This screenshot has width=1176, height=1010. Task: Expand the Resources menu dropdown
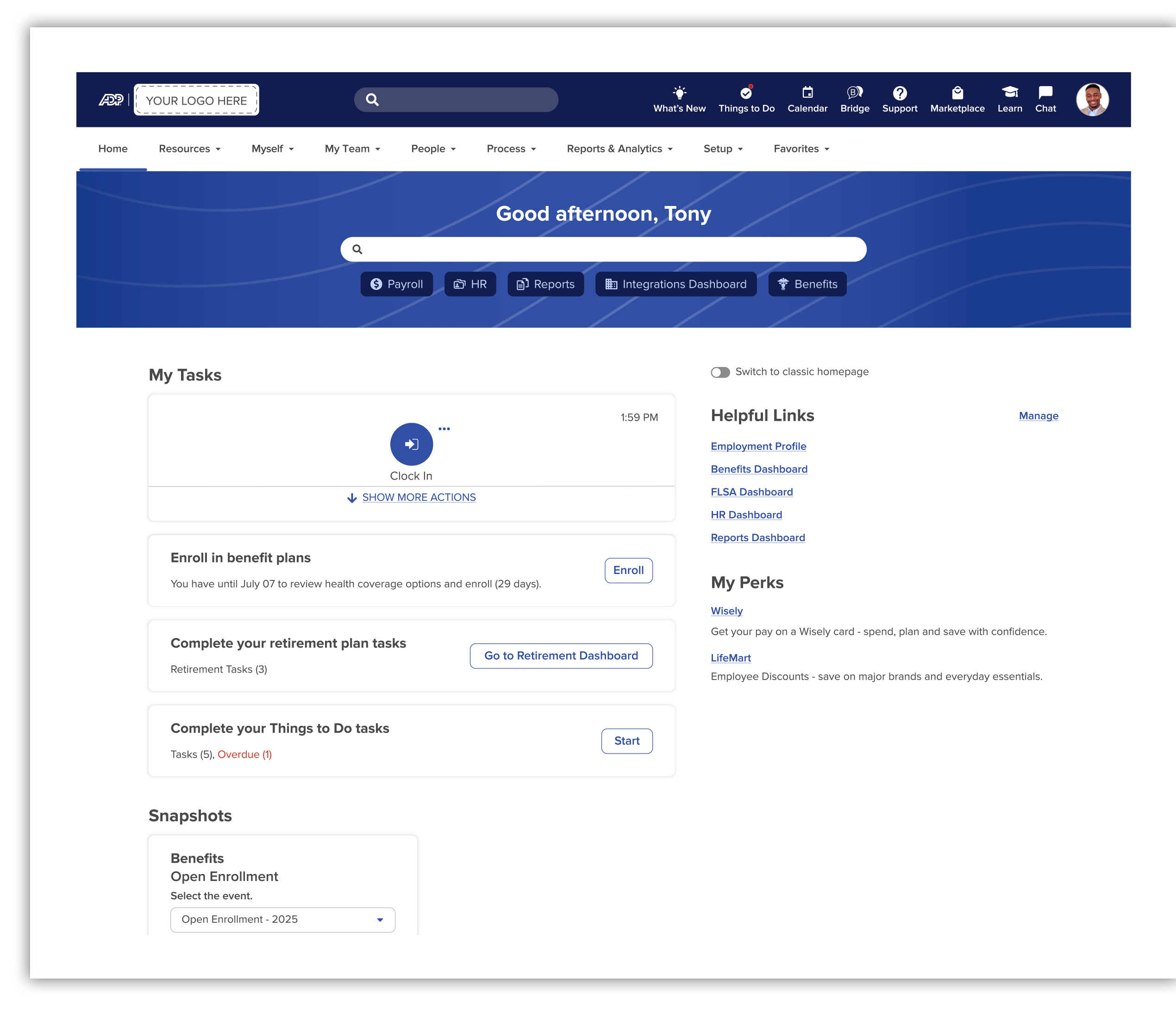[189, 149]
